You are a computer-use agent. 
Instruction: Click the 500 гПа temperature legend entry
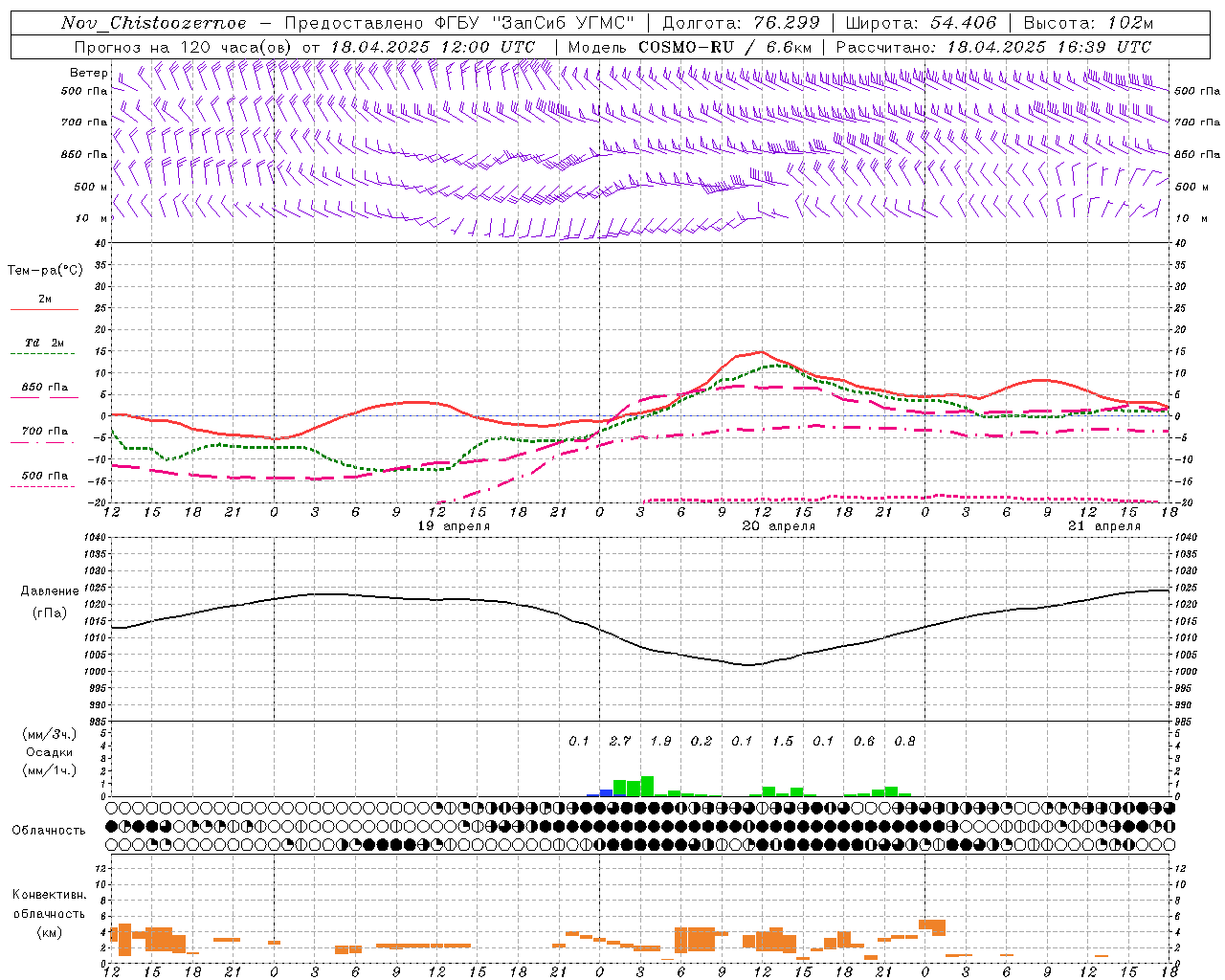pyautogui.click(x=44, y=476)
